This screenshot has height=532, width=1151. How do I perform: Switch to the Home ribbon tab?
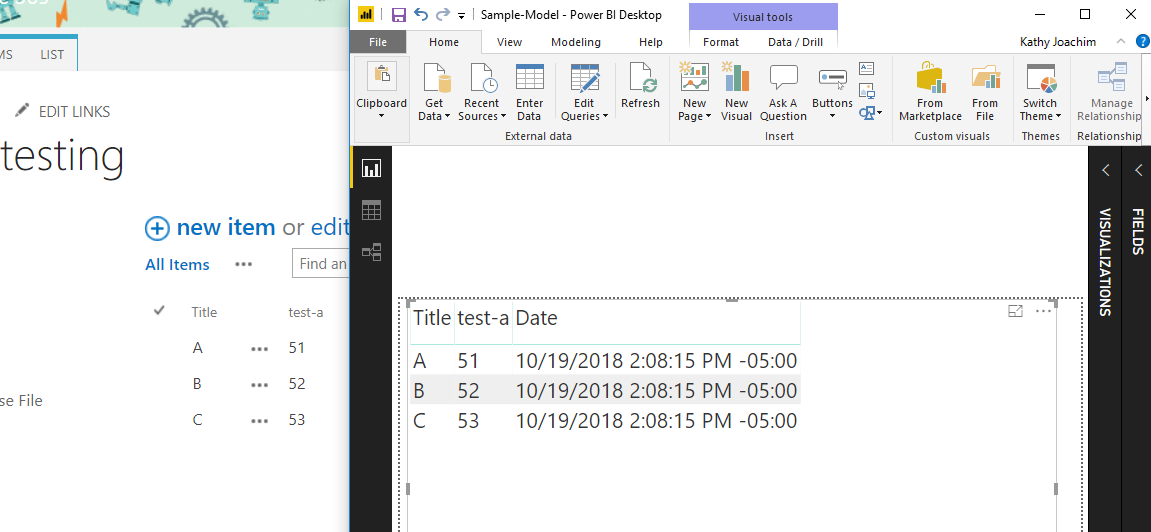tap(444, 42)
